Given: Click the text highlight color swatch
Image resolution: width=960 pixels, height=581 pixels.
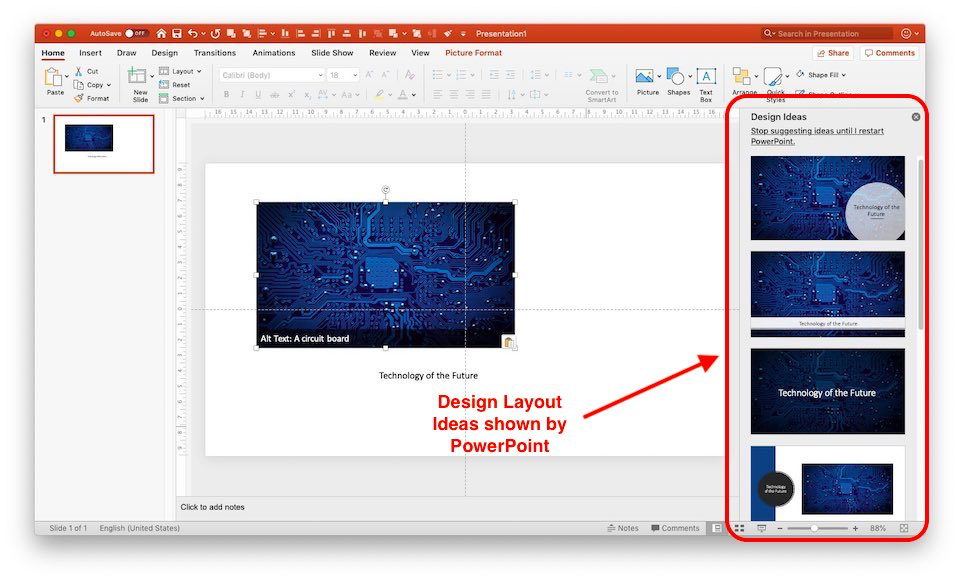Looking at the screenshot, I should pyautogui.click(x=380, y=95).
